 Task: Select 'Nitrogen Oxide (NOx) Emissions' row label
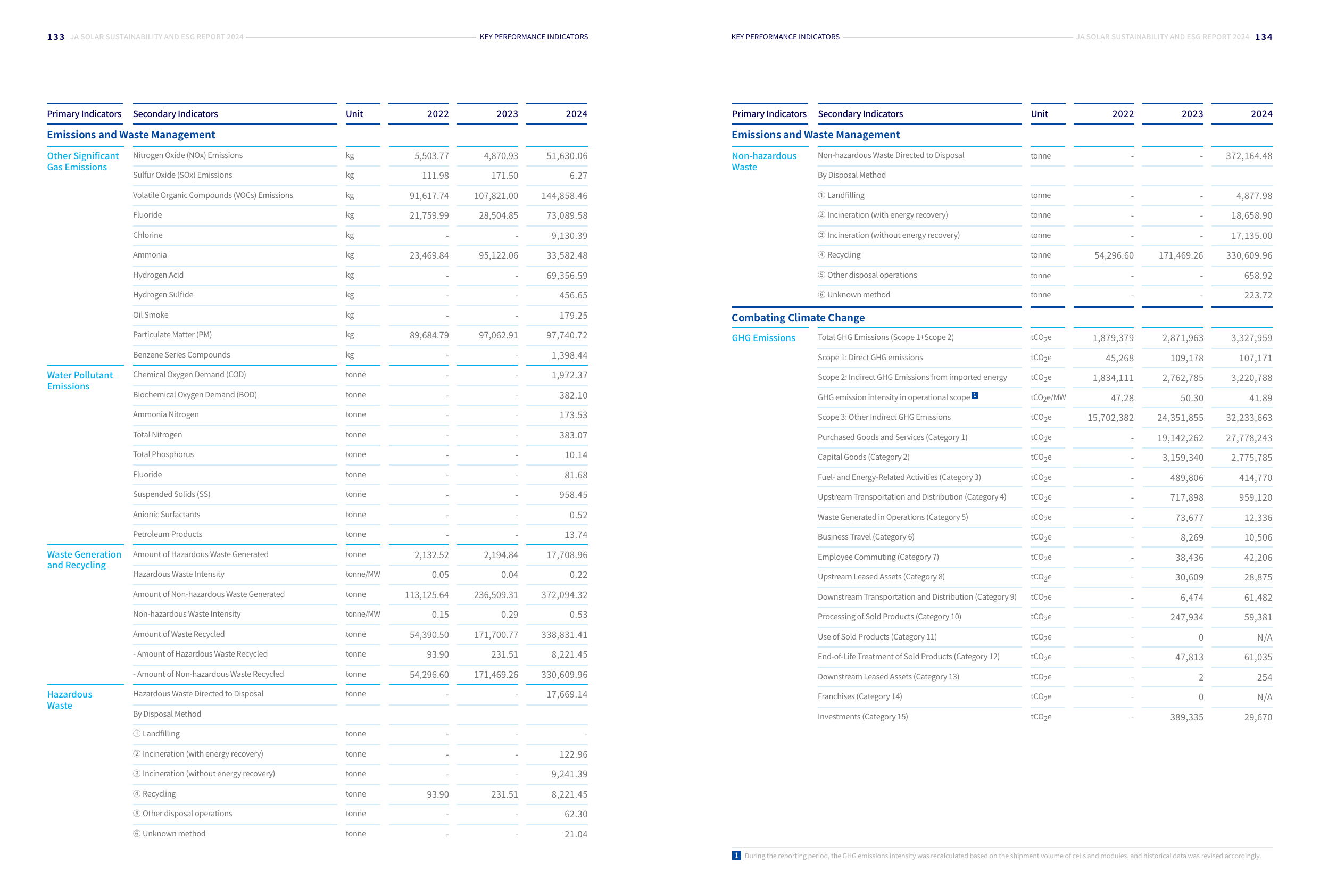click(x=187, y=155)
